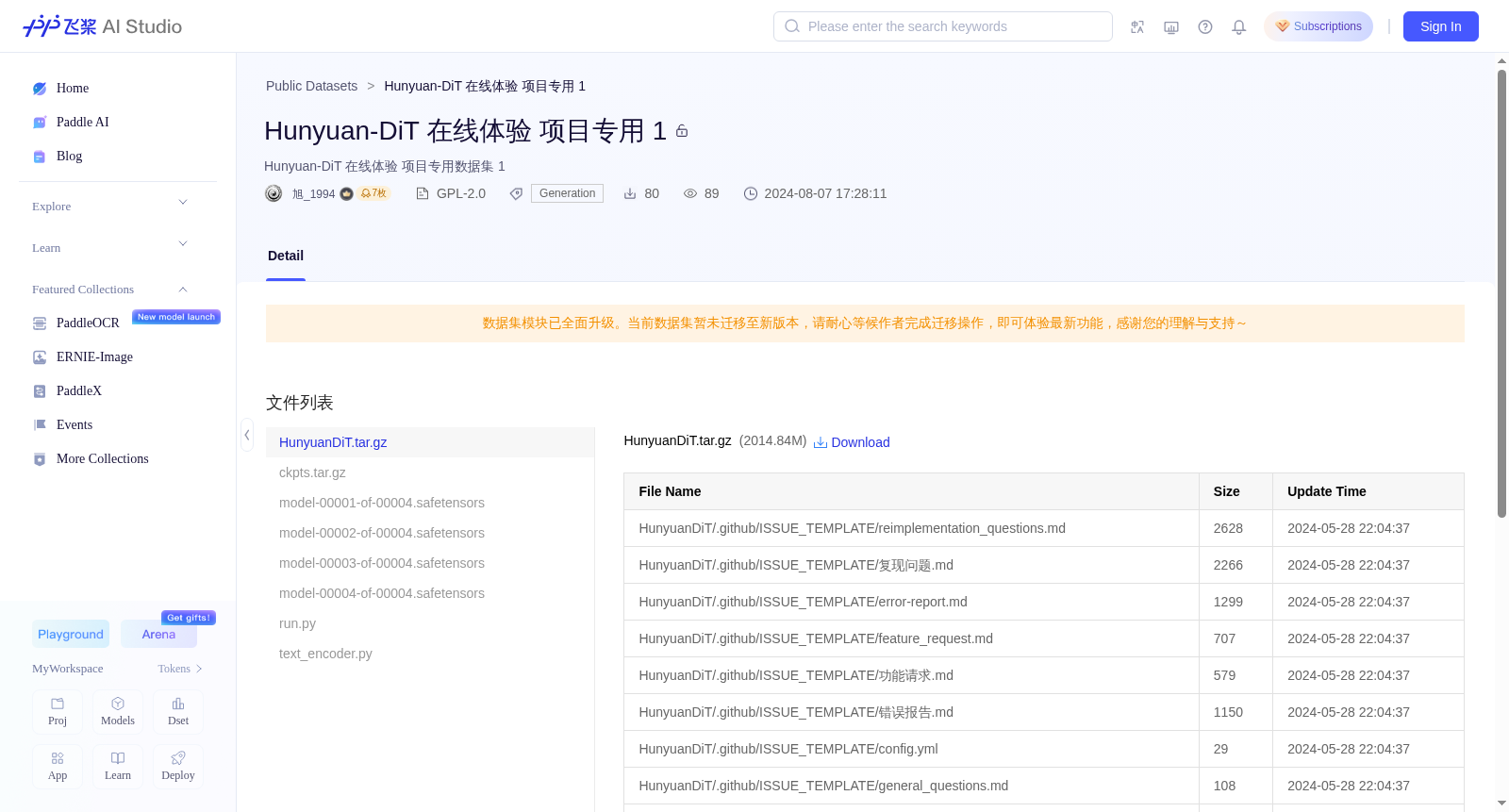Open the Arena button

pos(158,635)
